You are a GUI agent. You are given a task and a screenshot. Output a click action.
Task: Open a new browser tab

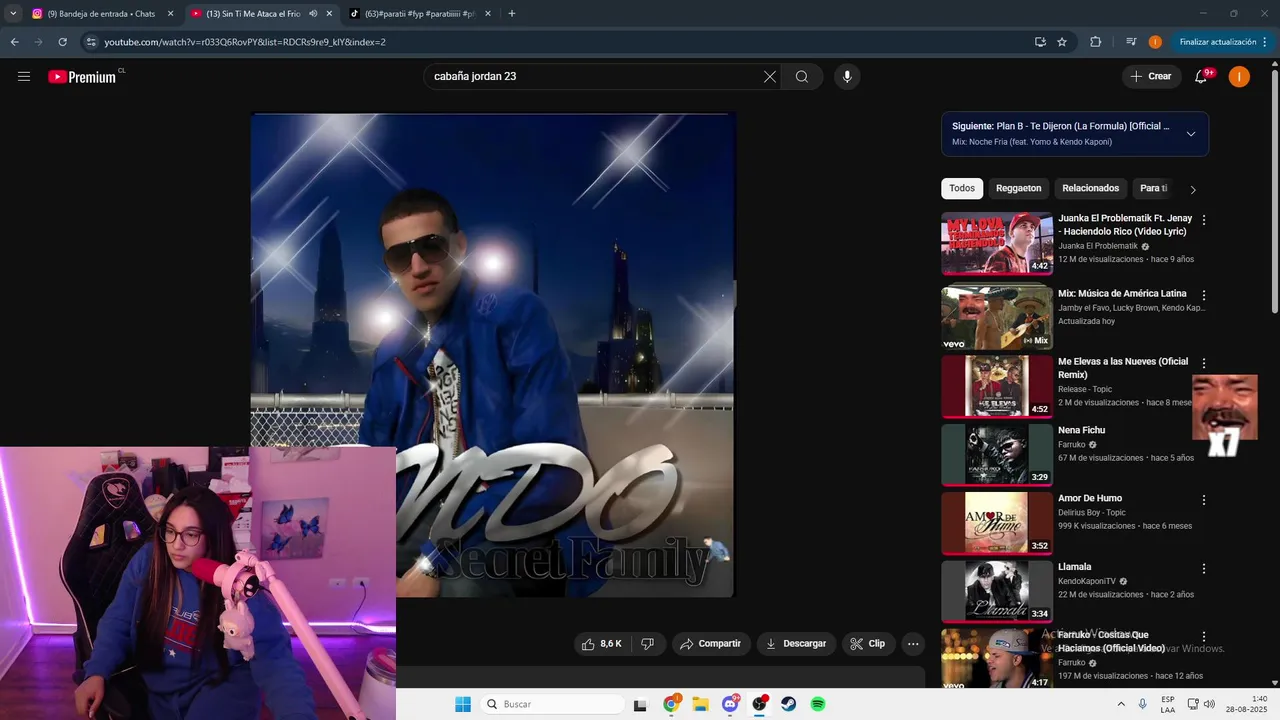tap(512, 14)
